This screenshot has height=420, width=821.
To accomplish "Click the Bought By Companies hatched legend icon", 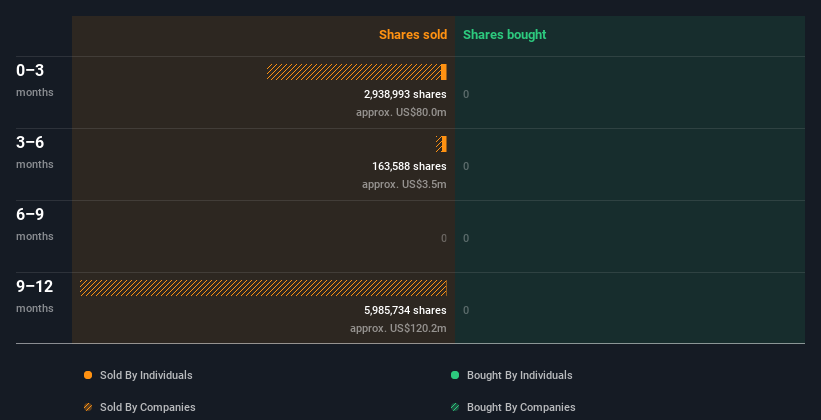I will [x=455, y=407].
